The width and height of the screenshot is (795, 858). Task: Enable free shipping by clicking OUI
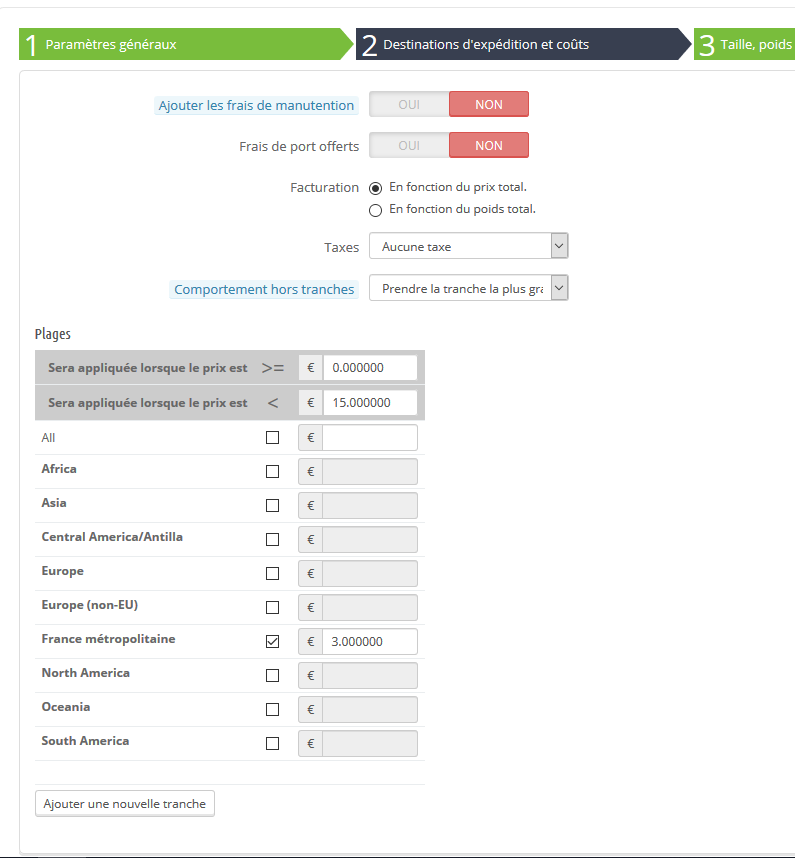[409, 146]
